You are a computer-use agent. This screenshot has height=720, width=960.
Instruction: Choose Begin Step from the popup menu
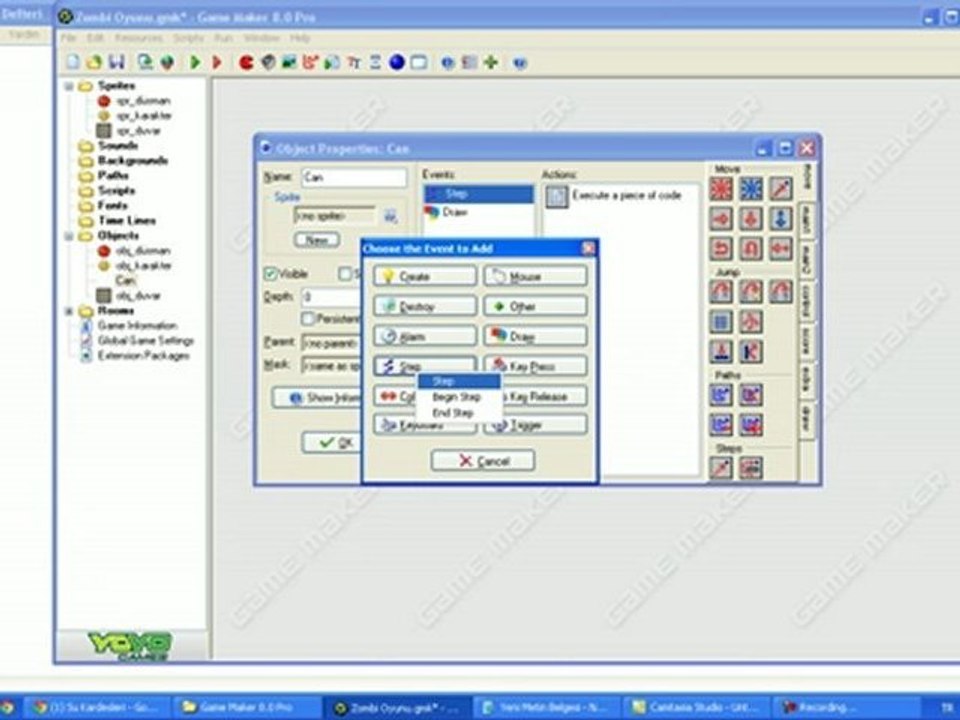[459, 397]
